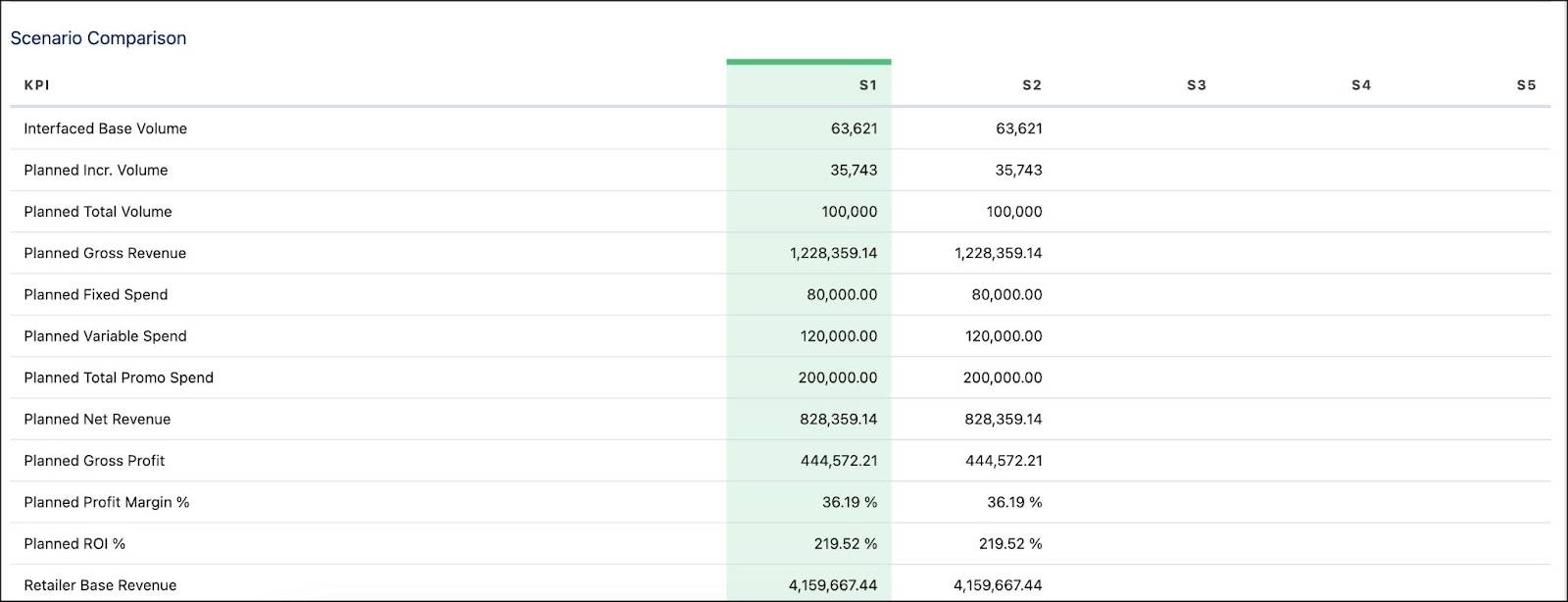Select the Interfaced Base Volume row label
This screenshot has width=1568, height=602.
click(105, 128)
